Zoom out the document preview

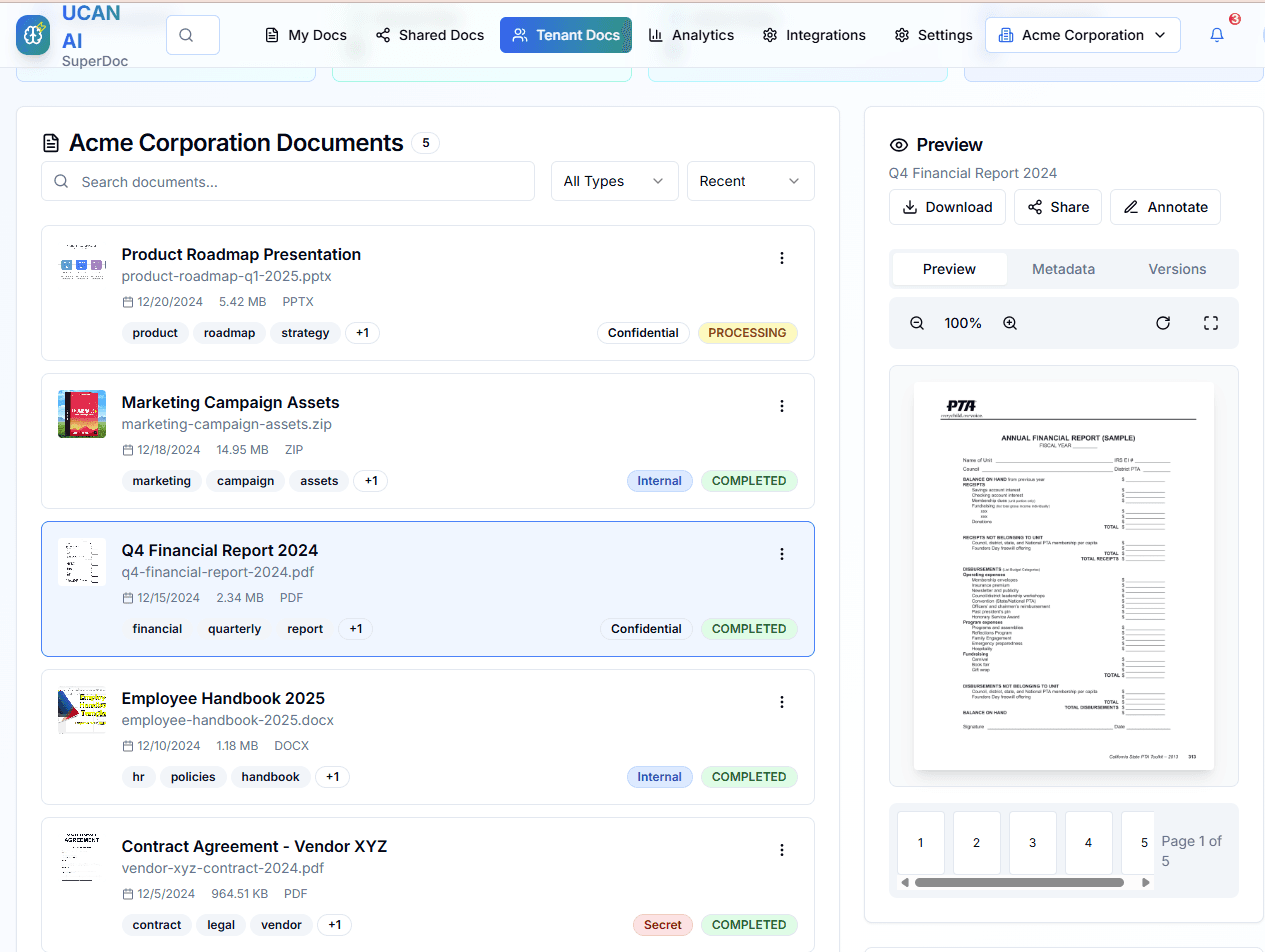click(917, 323)
